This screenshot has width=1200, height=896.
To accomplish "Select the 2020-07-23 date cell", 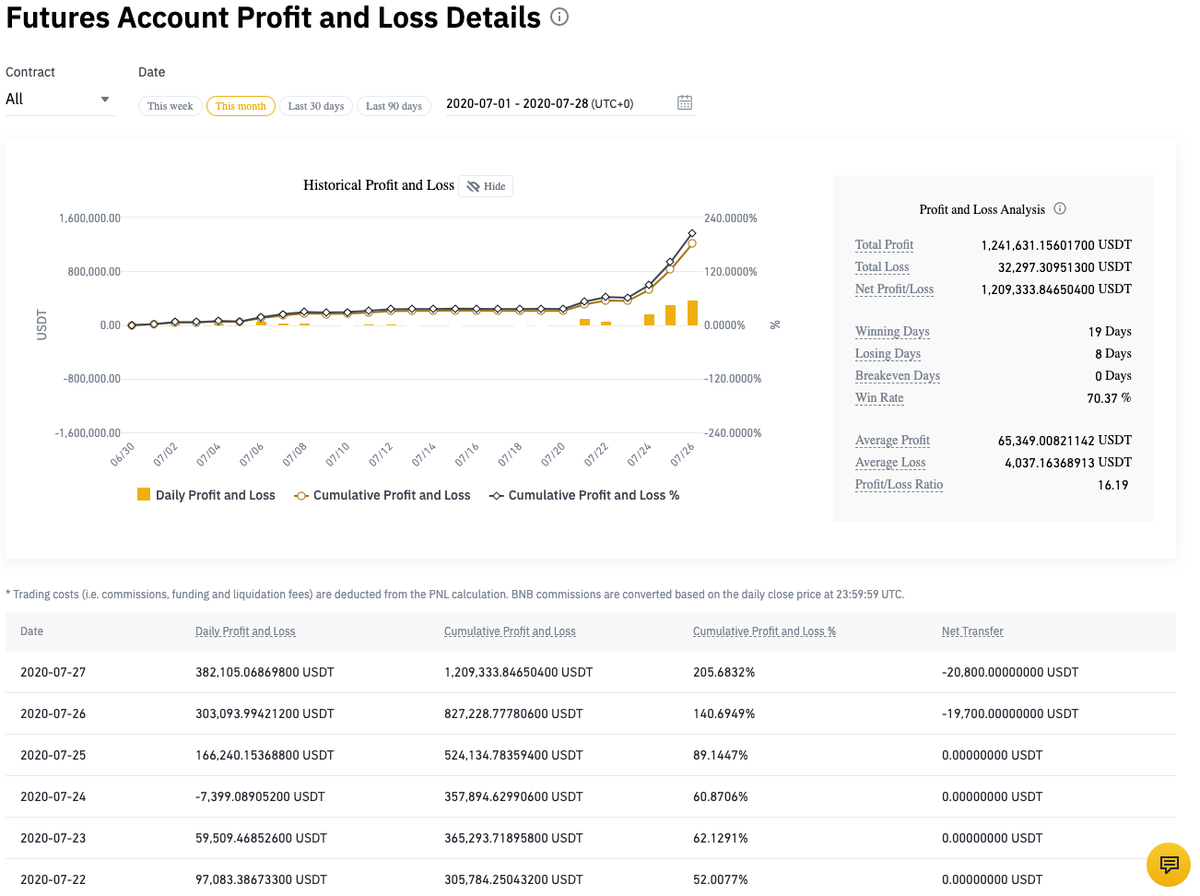I will click(x=53, y=838).
